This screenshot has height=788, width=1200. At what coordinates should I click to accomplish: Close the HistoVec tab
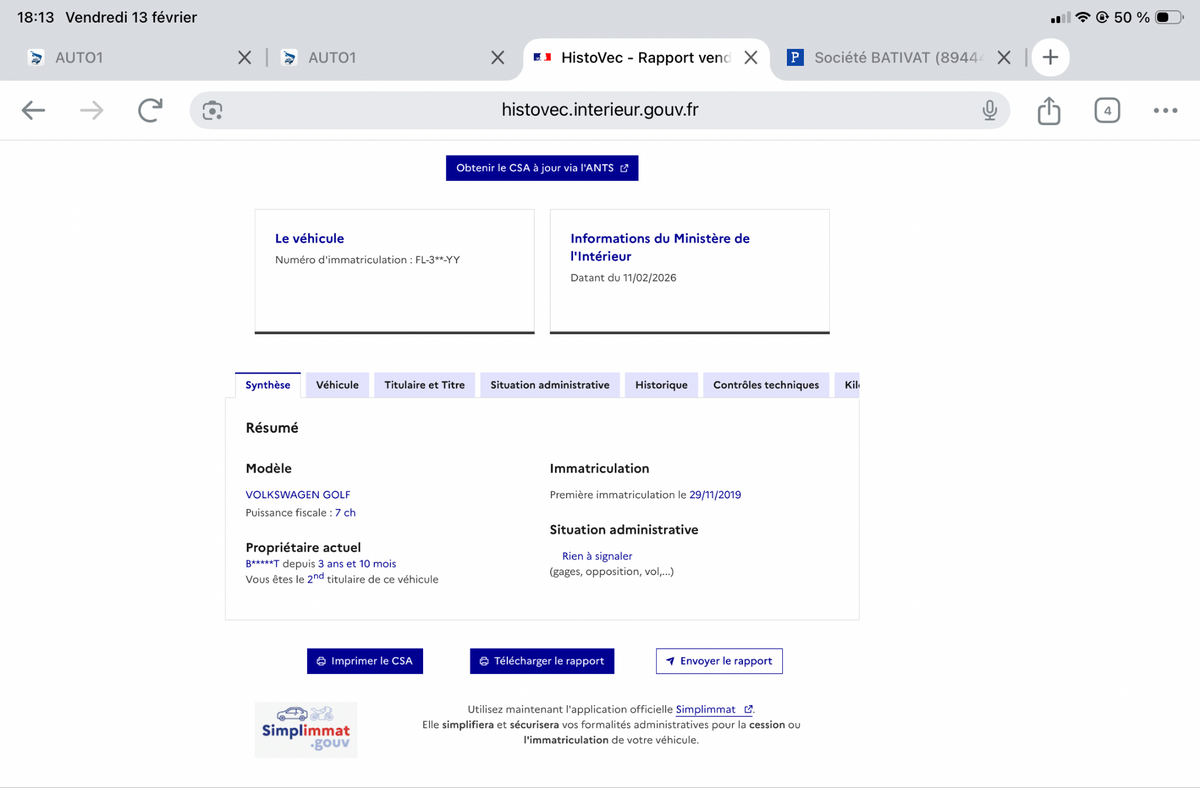pyautogui.click(x=751, y=58)
